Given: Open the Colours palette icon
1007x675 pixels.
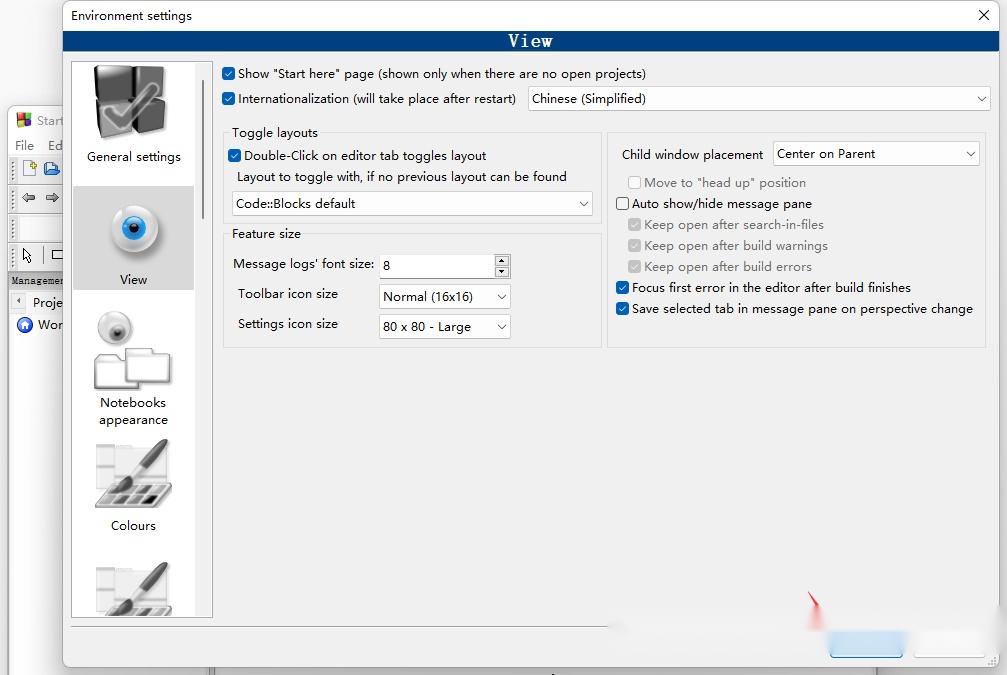Looking at the screenshot, I should (x=133, y=474).
